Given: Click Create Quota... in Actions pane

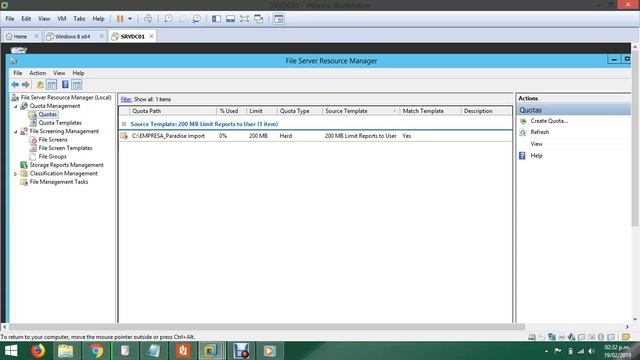Looking at the screenshot, I should point(549,121).
